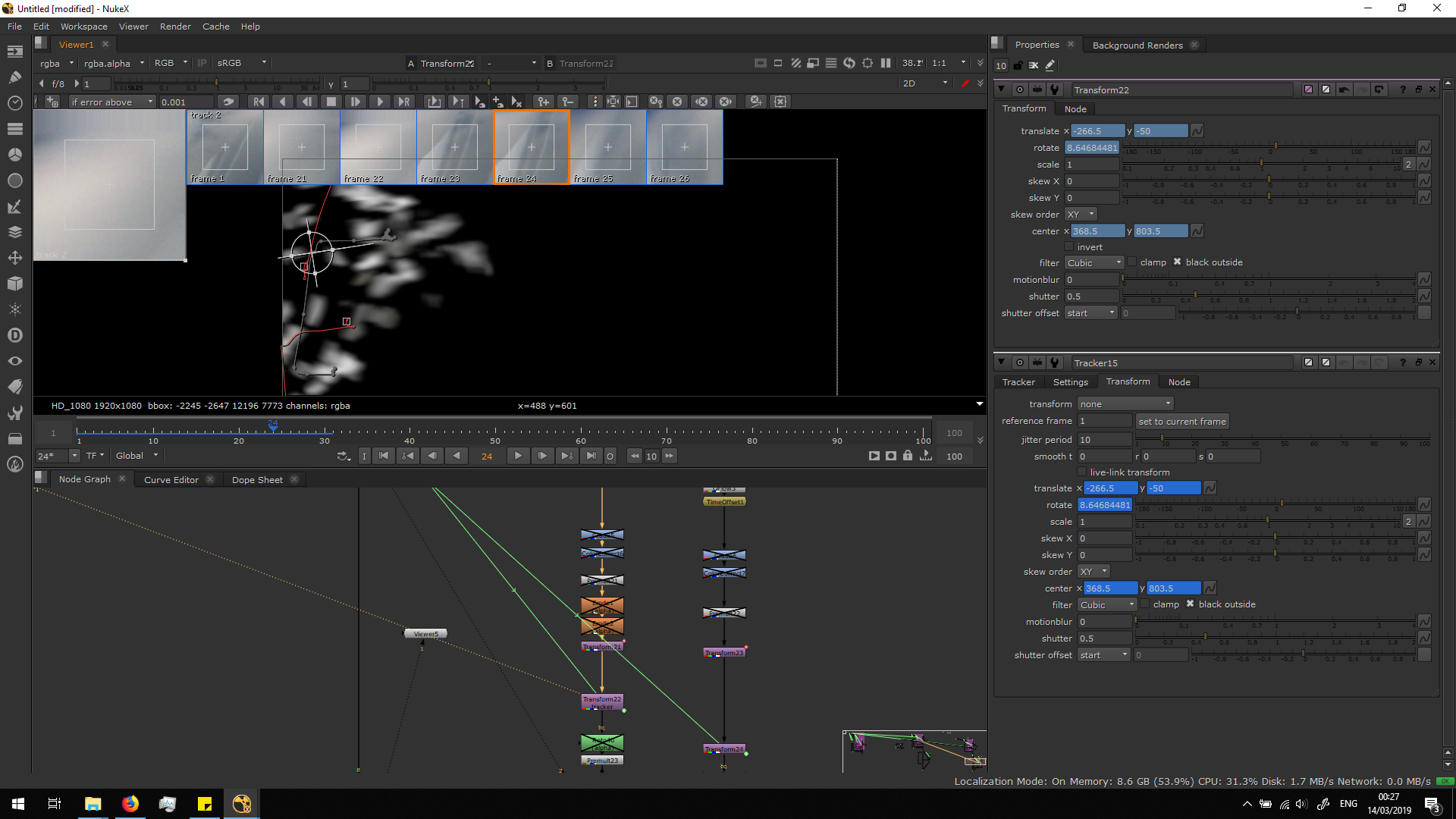
Task: Enable live-link transform in Tracker15
Action: point(1082,472)
